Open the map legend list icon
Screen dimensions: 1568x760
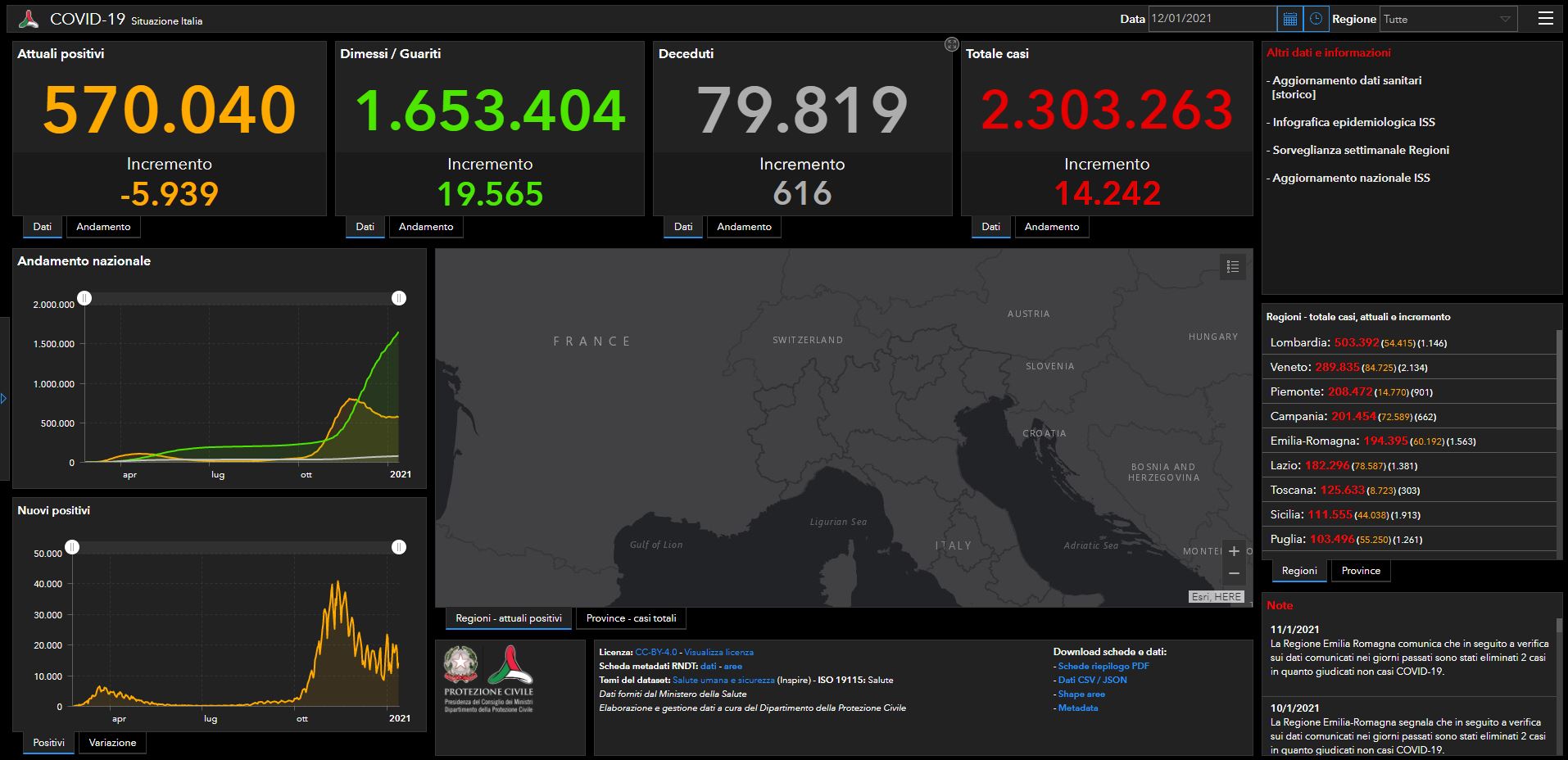point(1232,267)
